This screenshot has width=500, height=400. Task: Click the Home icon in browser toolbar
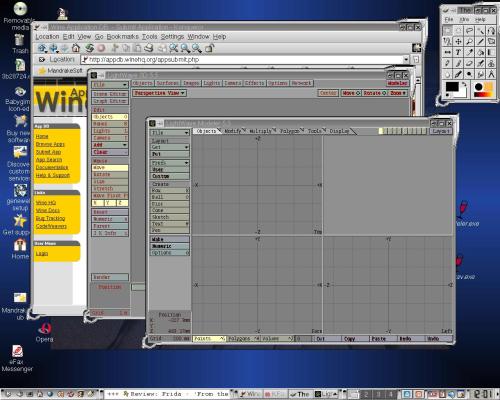coord(76,48)
